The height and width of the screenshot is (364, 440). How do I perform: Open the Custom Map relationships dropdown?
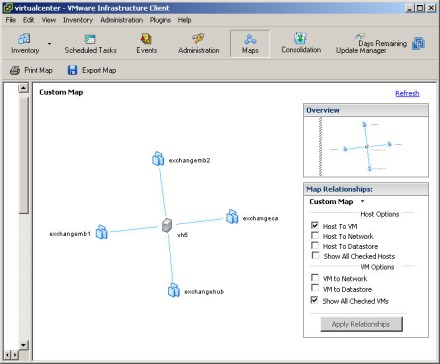point(362,201)
